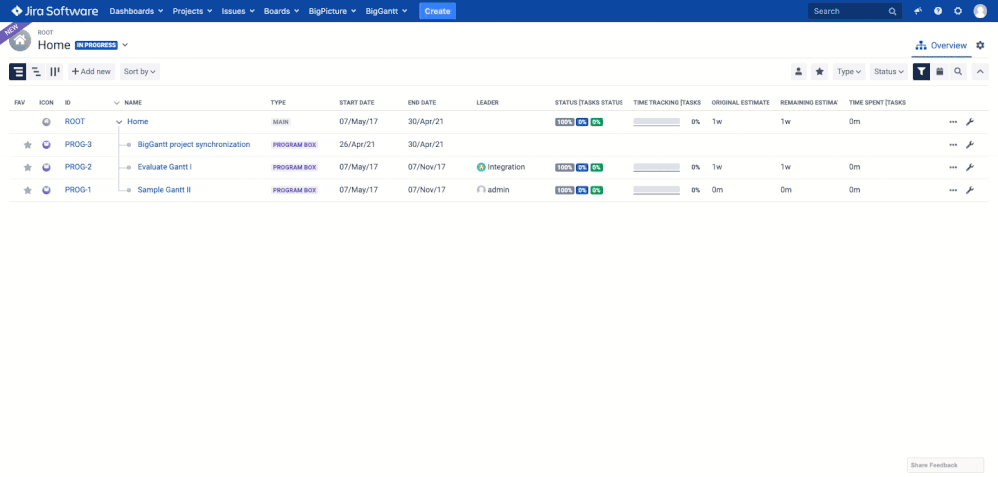This screenshot has height=477, width=998.
Task: Toggle the favorites star filter
Action: pos(820,72)
